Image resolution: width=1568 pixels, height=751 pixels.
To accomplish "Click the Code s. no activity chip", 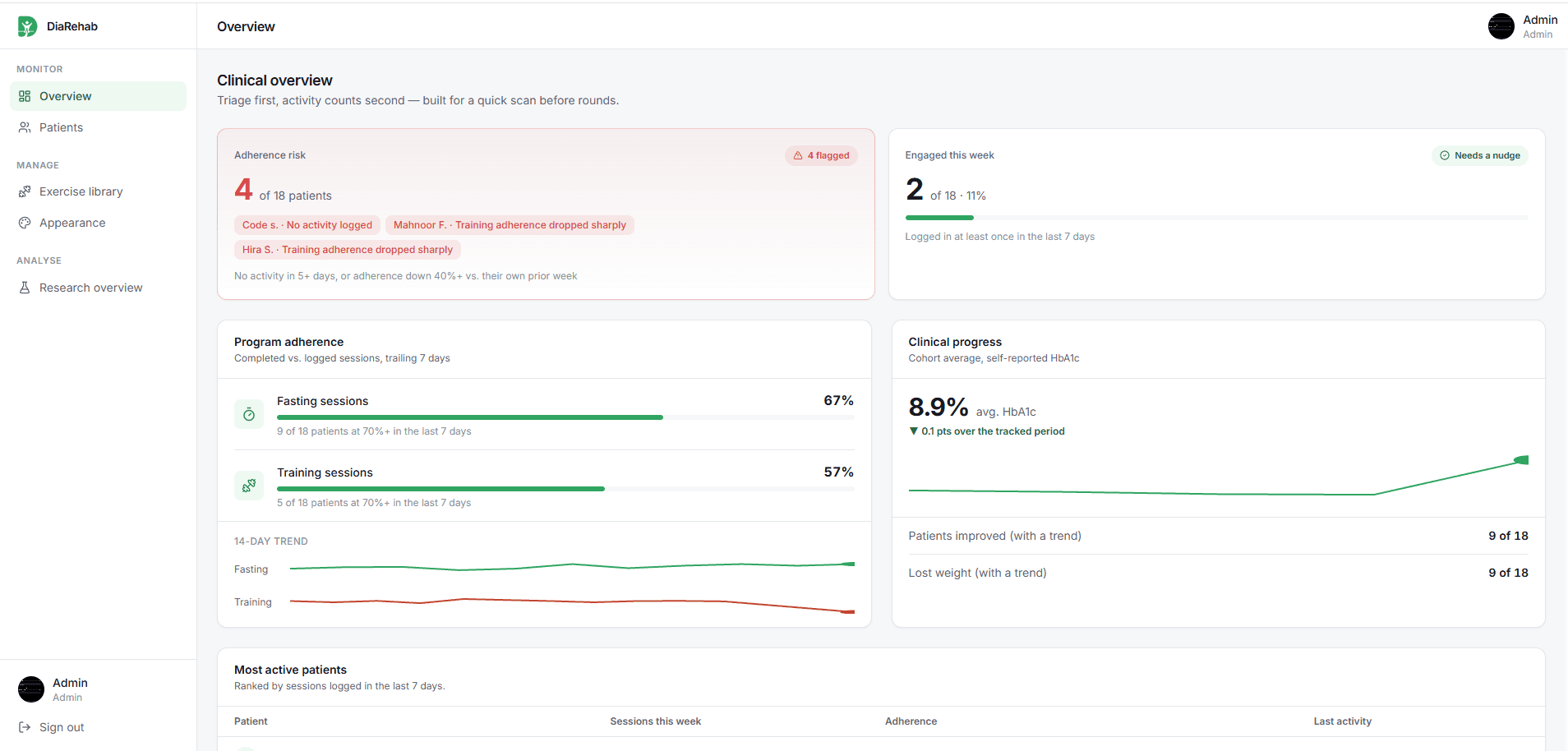I will 307,225.
